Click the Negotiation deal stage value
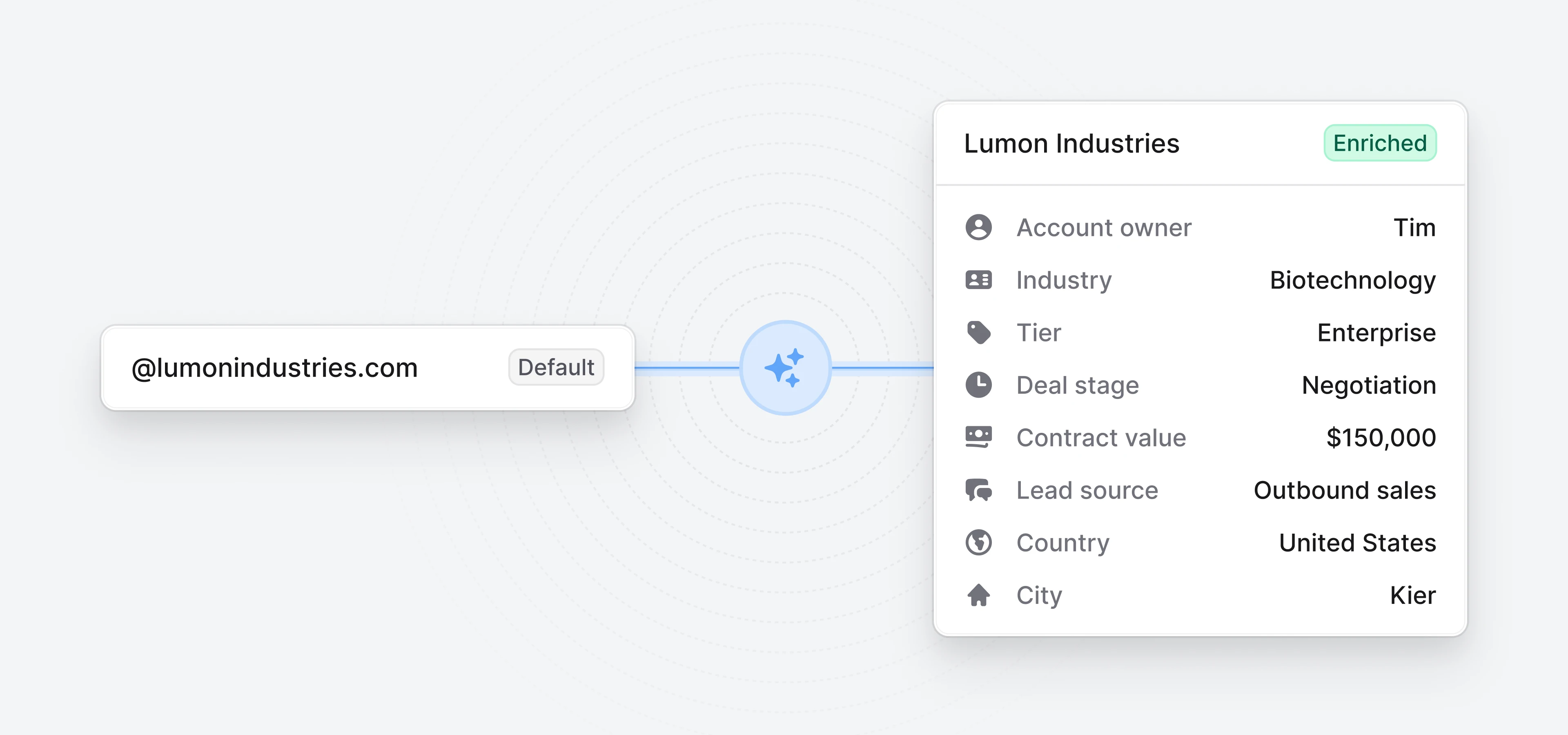 click(x=1368, y=385)
